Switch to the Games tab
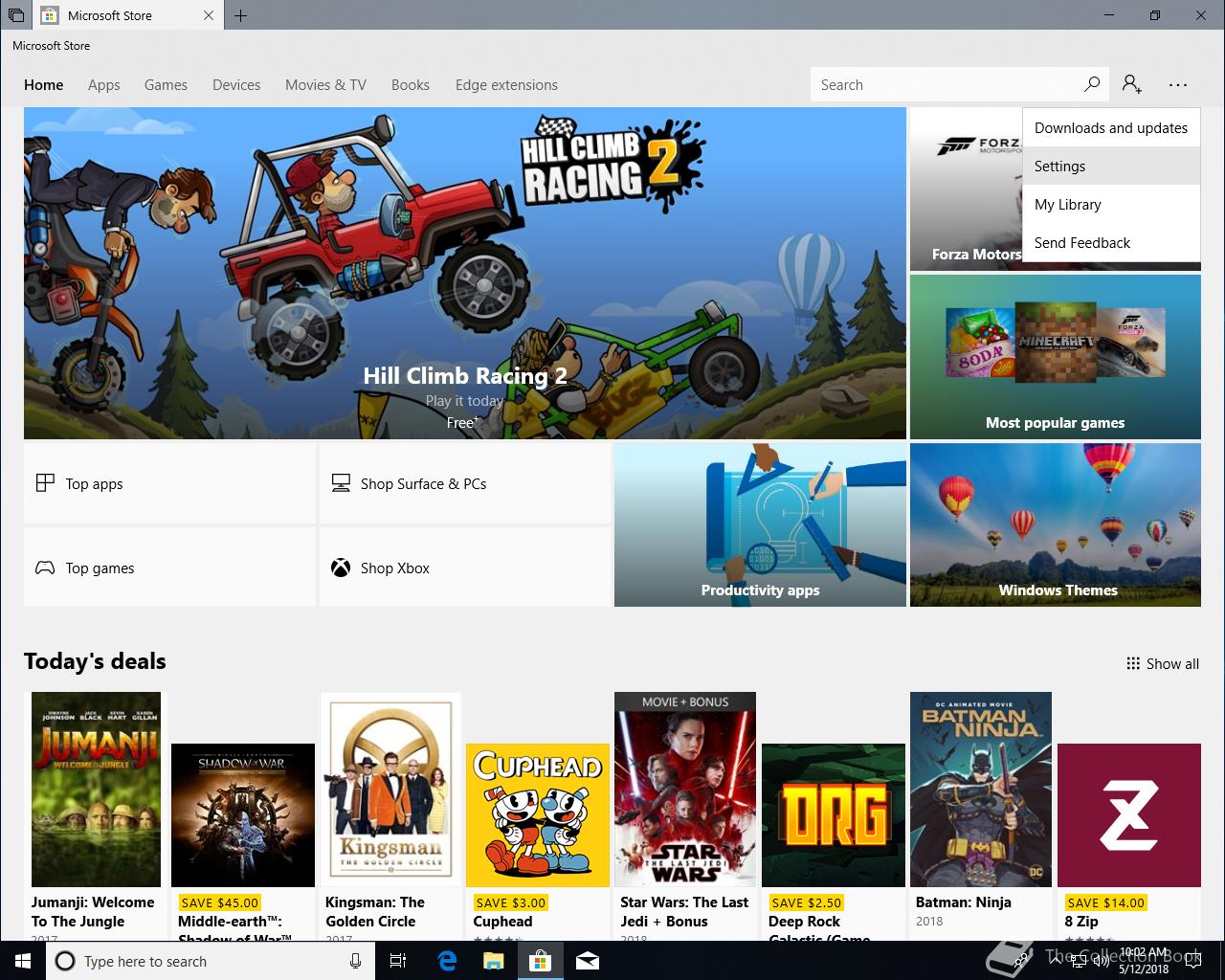1225x980 pixels. pos(166,84)
